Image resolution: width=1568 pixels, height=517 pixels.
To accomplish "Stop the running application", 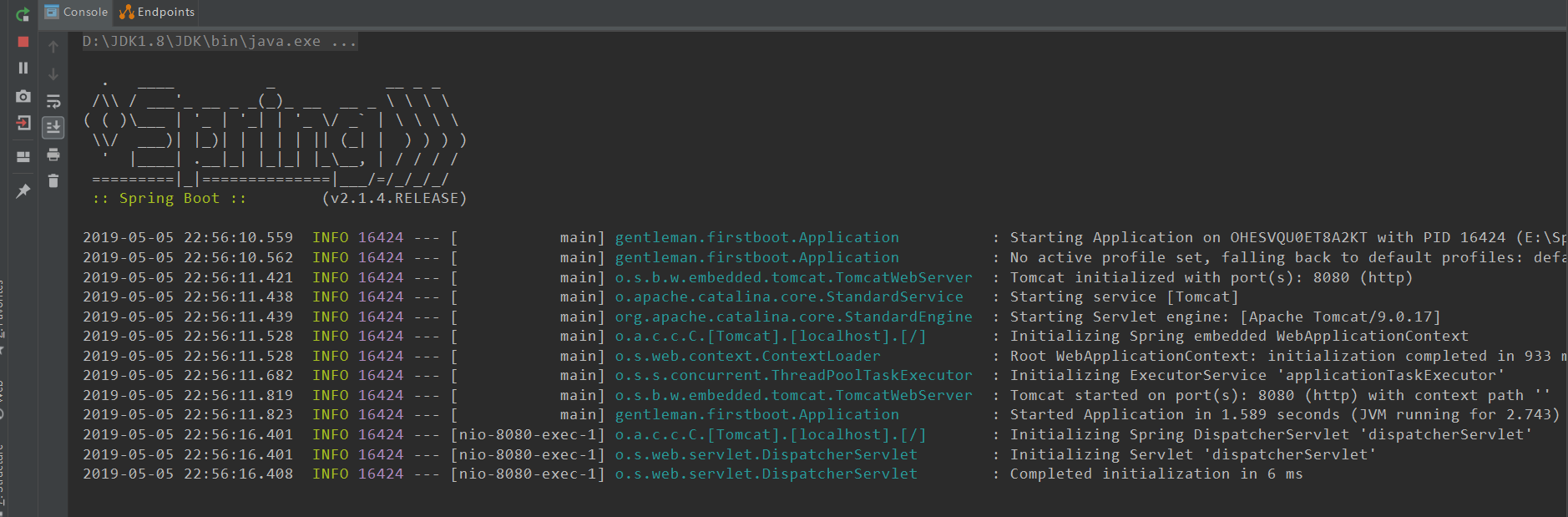I will pyautogui.click(x=23, y=42).
